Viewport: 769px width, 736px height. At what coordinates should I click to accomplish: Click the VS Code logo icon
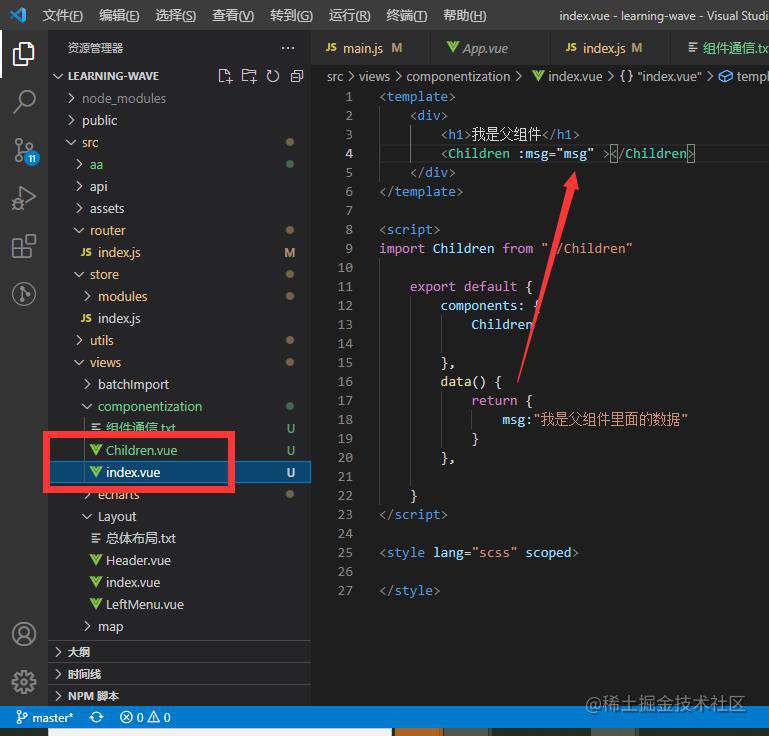point(18,15)
